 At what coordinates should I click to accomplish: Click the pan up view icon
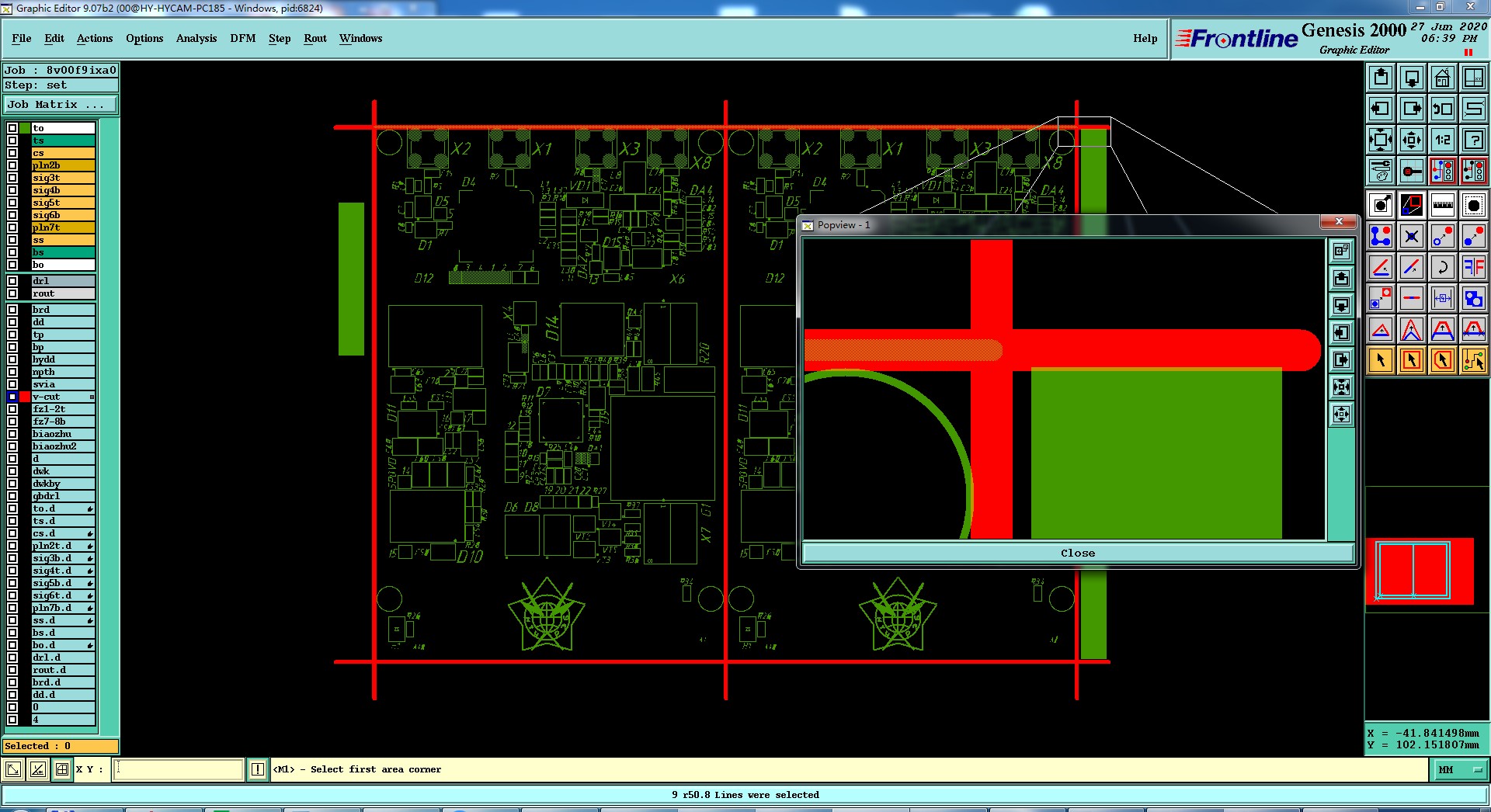coord(1381,78)
